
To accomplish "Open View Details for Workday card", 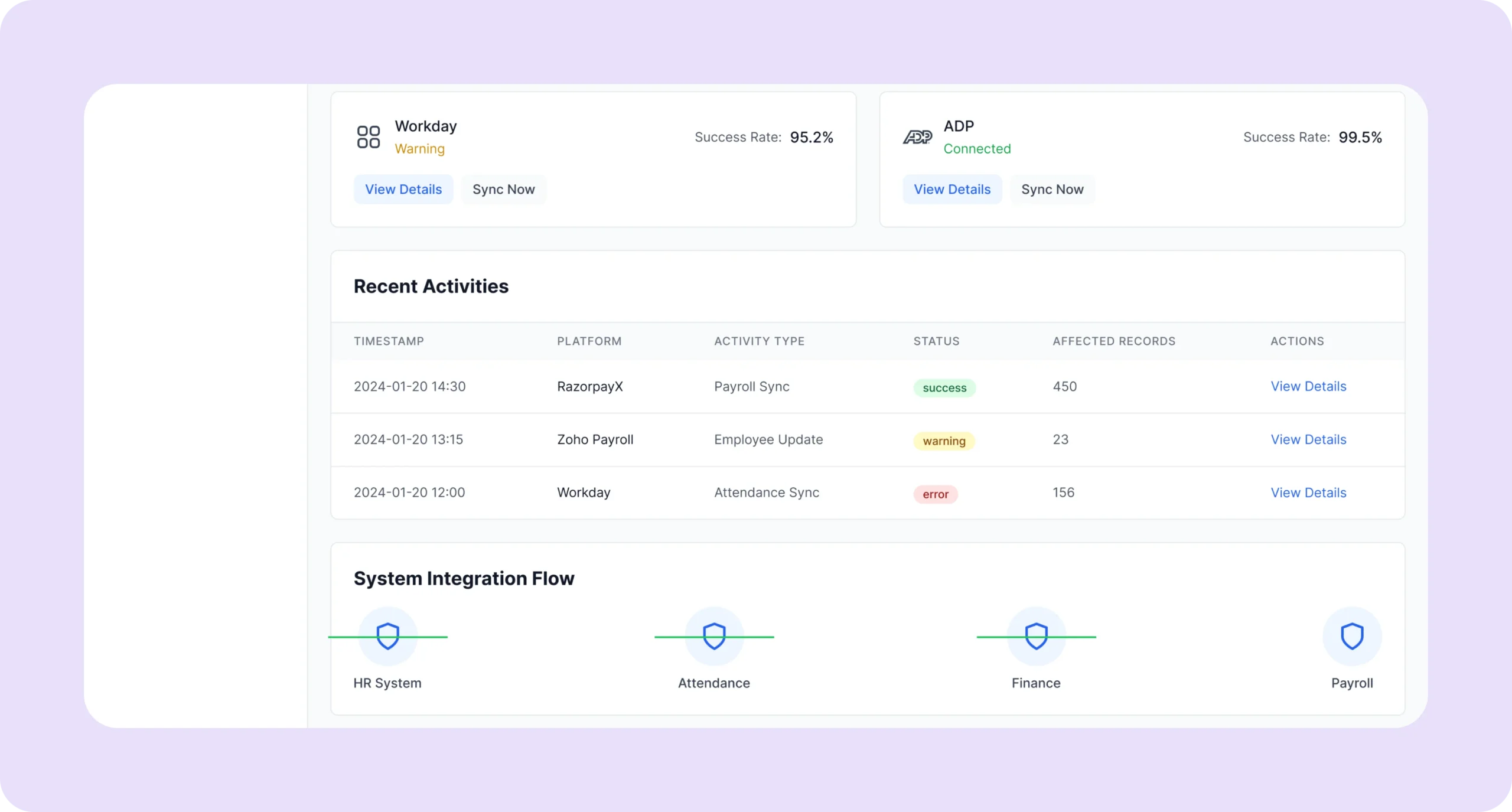I will click(x=403, y=190).
